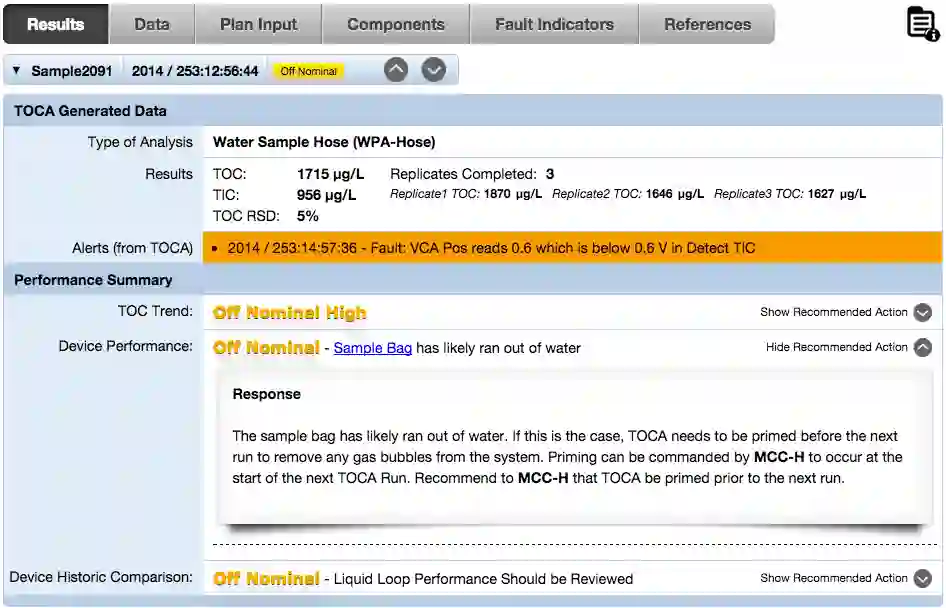Open the References tab
The height and width of the screenshot is (608, 946).
707,24
